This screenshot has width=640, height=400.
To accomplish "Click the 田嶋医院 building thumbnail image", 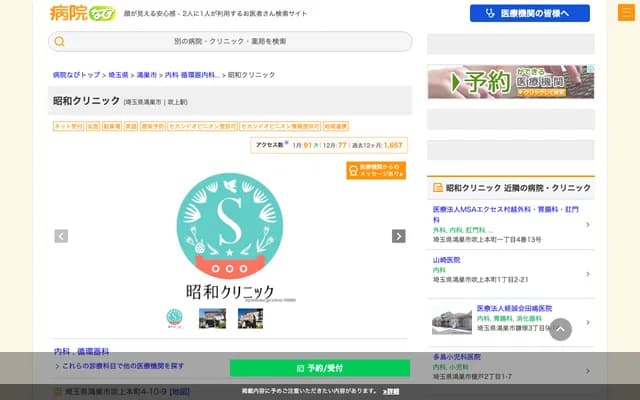I will [x=452, y=322].
